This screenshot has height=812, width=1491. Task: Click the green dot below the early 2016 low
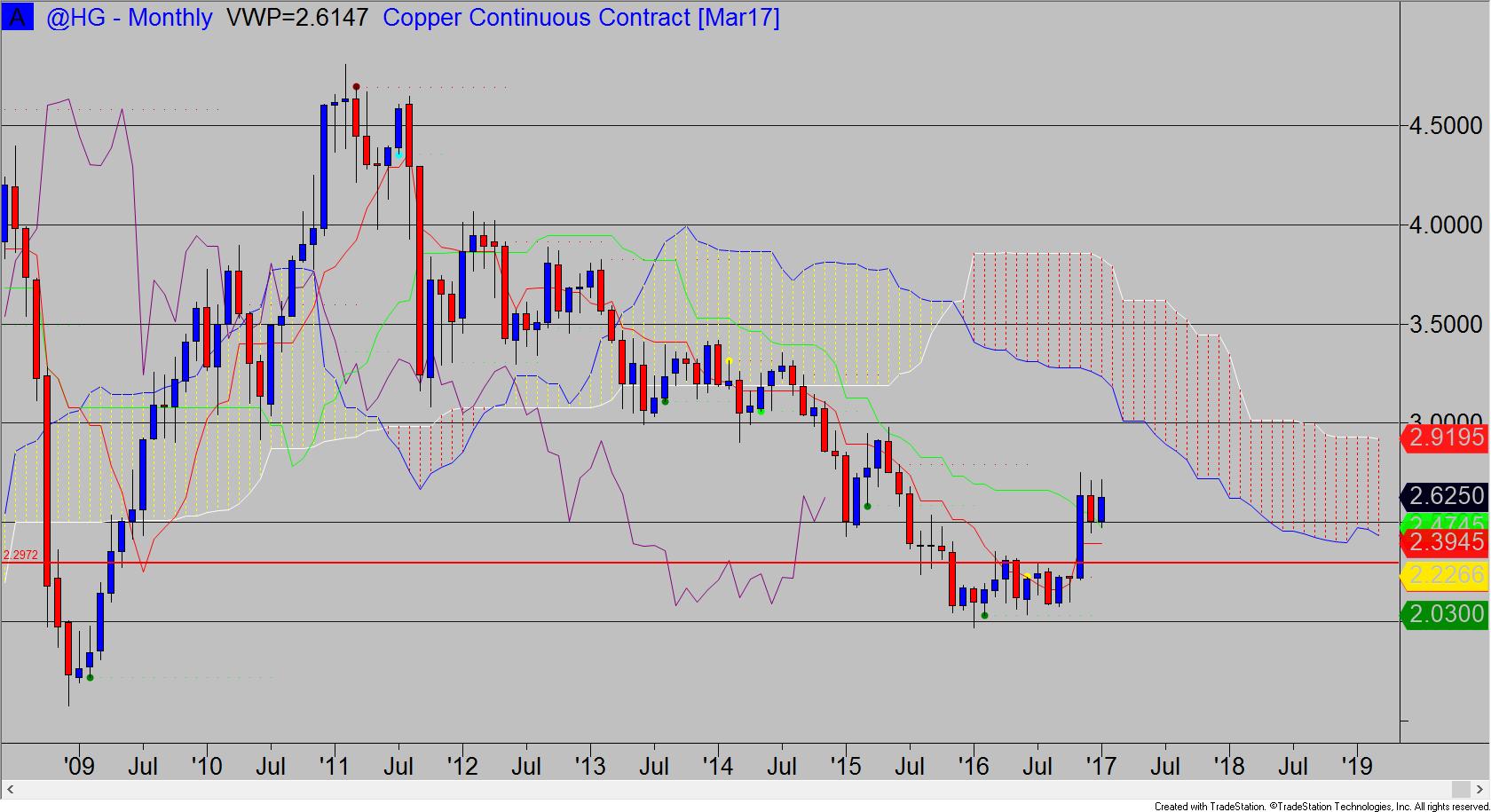coord(984,616)
